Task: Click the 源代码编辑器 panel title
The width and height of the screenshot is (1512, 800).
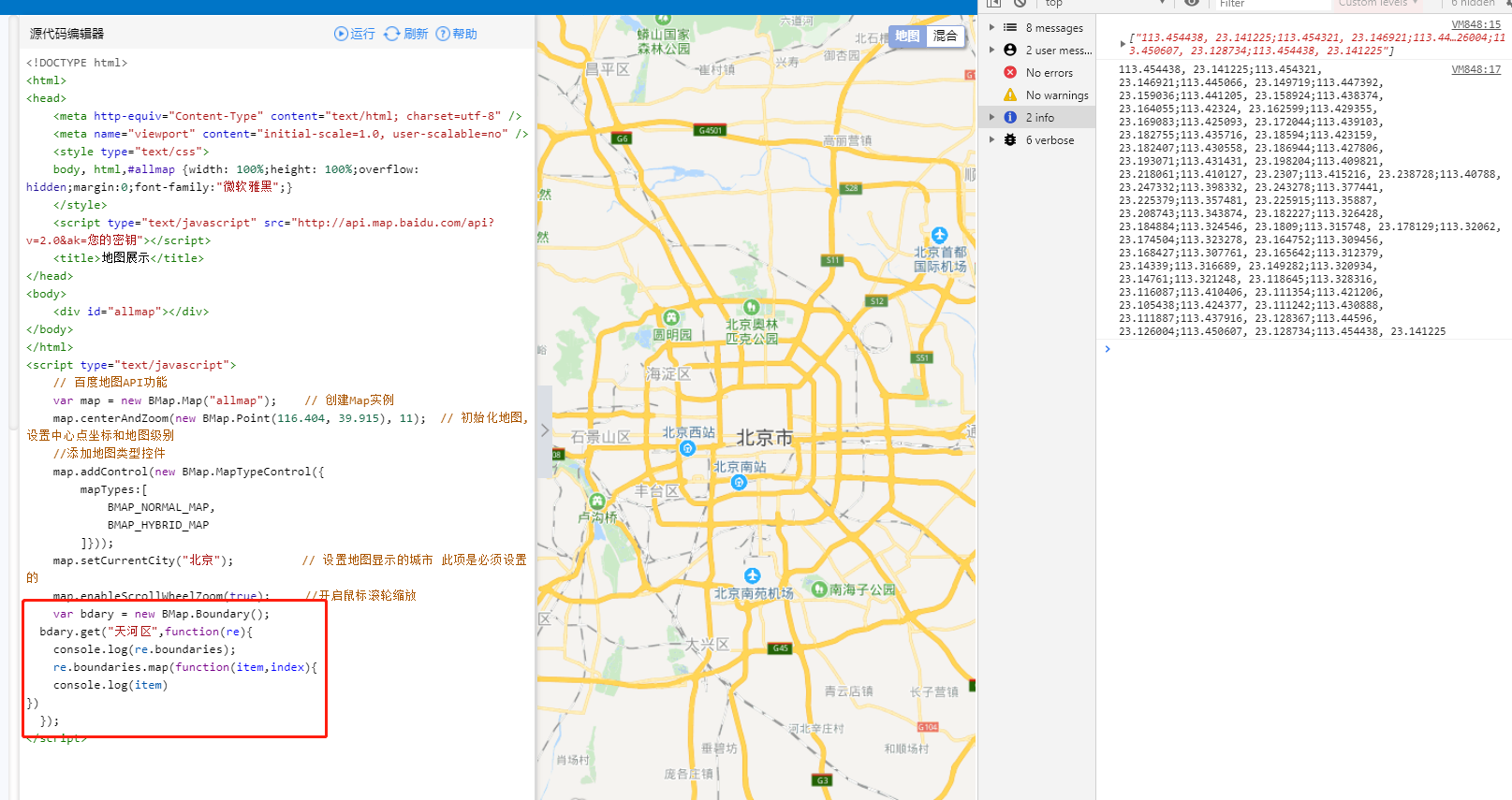Action: pyautogui.click(x=66, y=34)
